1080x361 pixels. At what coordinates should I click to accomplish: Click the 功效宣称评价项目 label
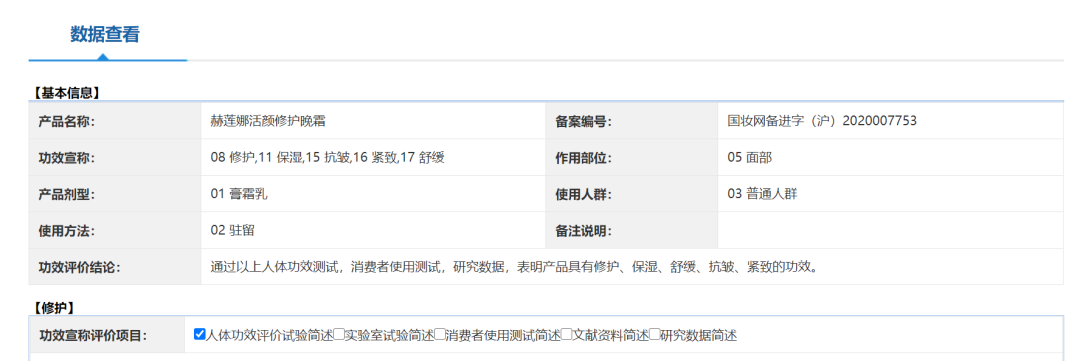[x=93, y=336]
